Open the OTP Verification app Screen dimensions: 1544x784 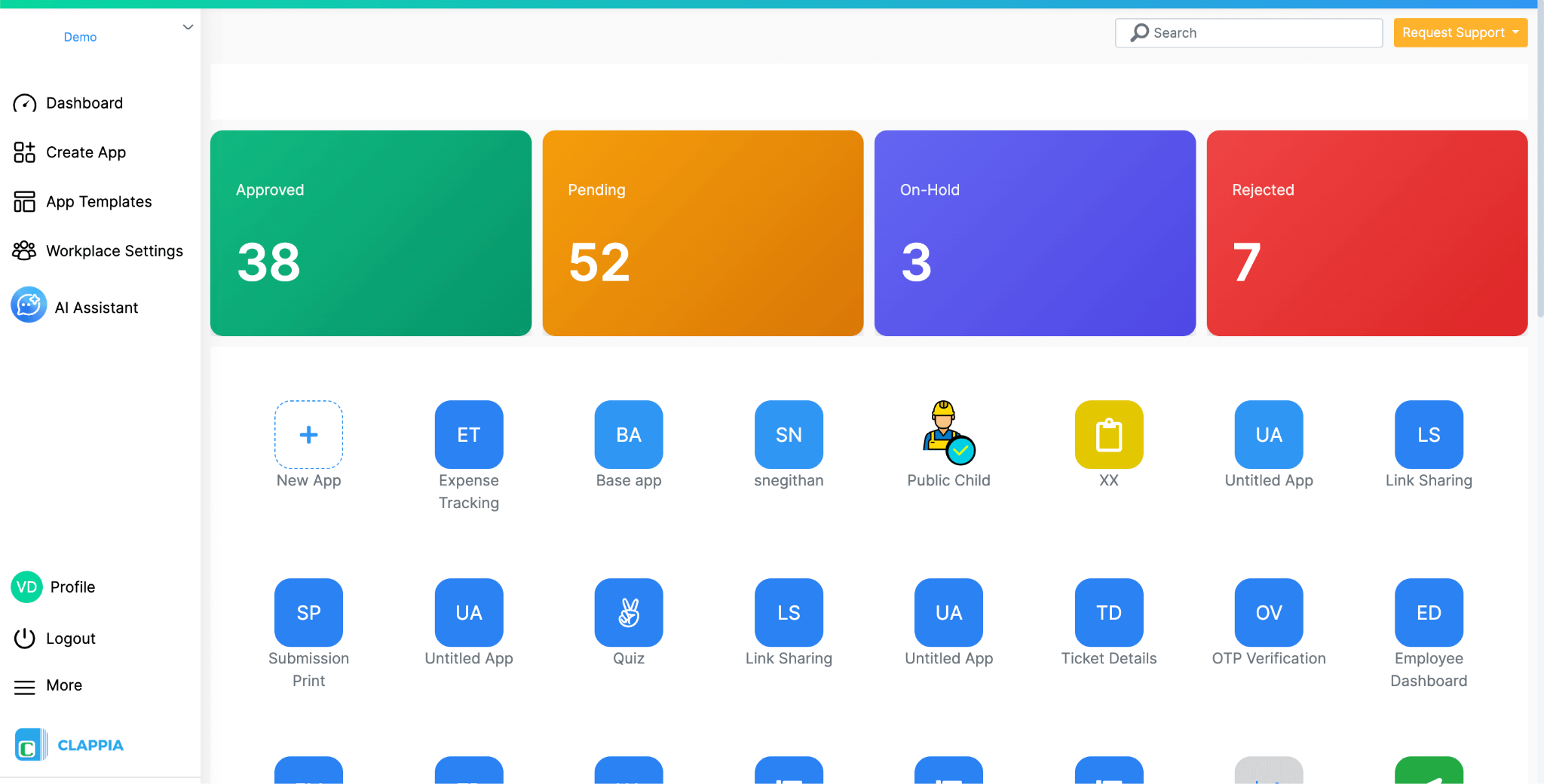pos(1267,612)
